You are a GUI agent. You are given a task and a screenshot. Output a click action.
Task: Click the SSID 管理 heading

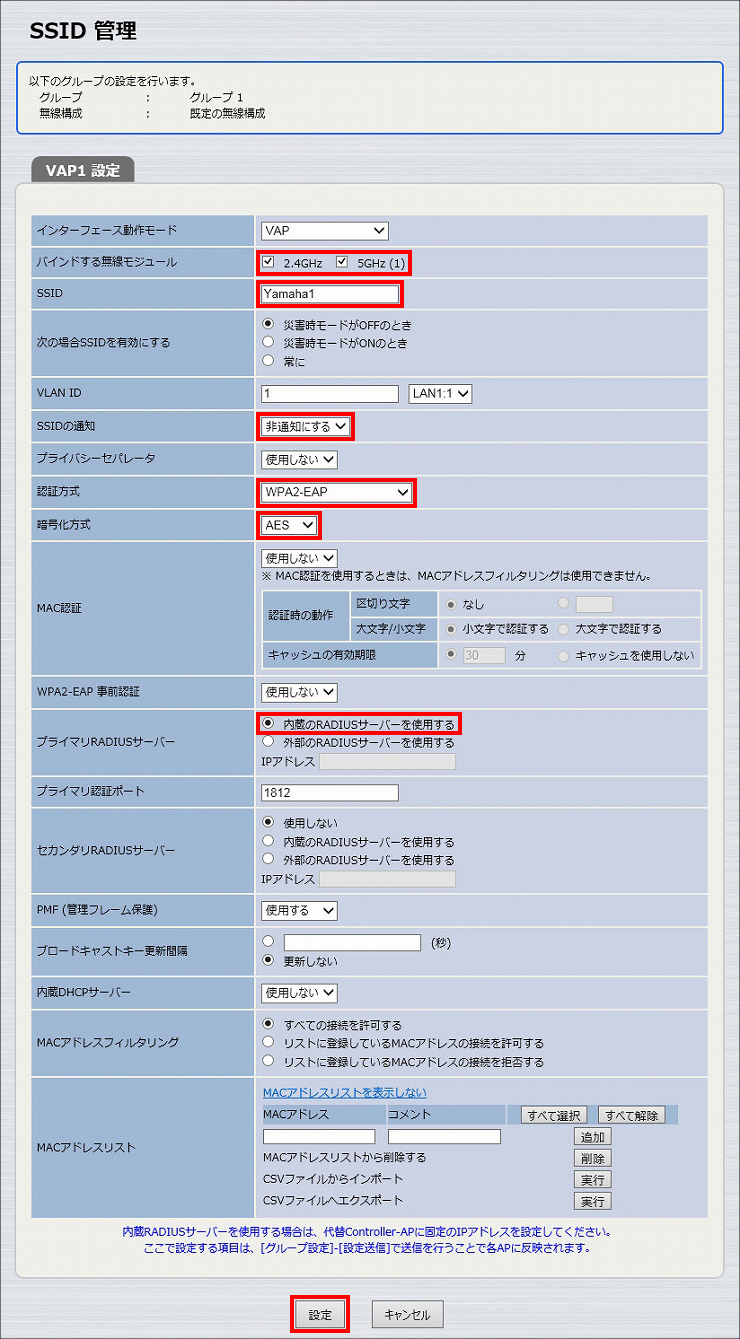click(x=83, y=31)
